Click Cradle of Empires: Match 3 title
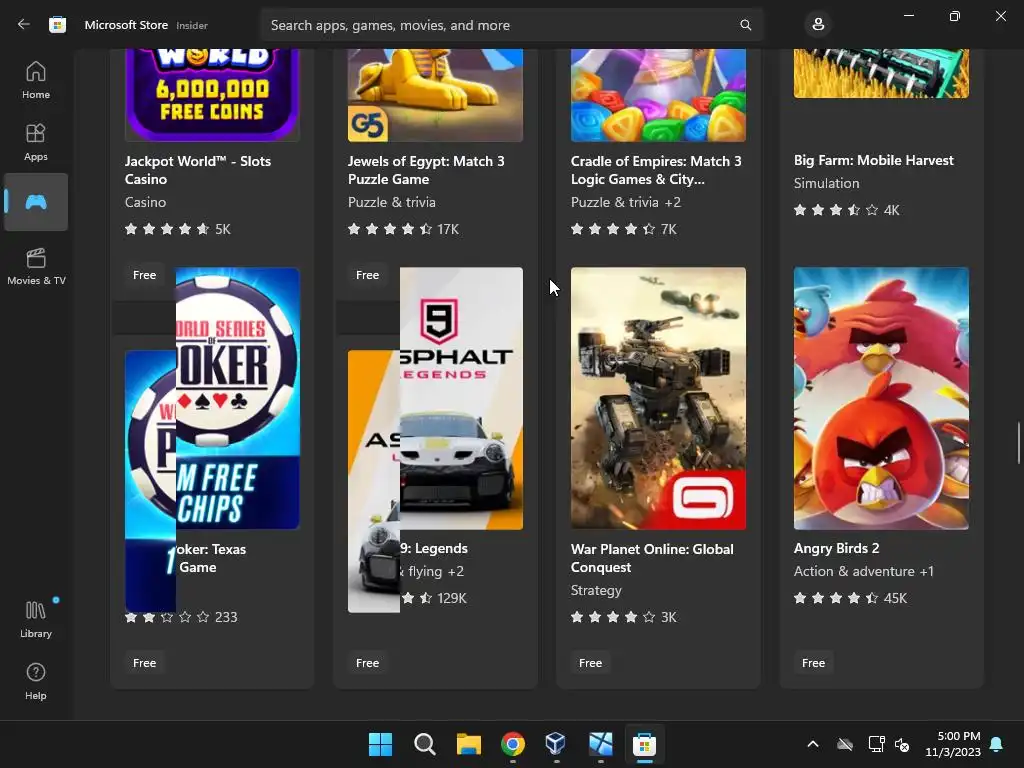 [656, 170]
